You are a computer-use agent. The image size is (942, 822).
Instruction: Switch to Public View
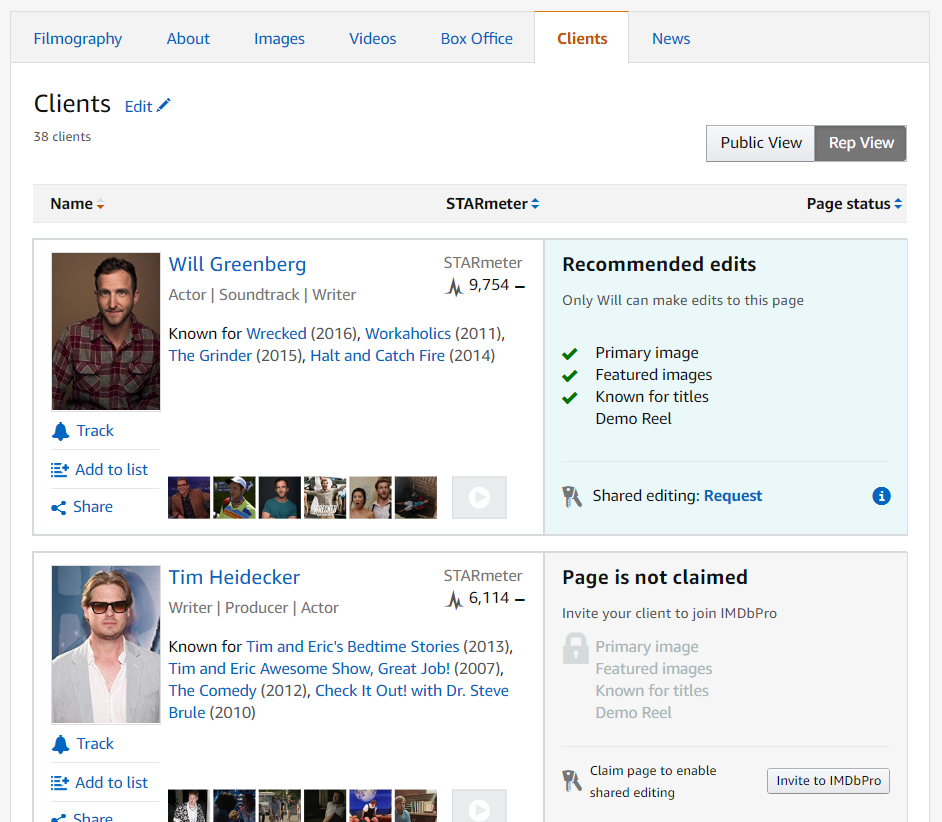[760, 143]
